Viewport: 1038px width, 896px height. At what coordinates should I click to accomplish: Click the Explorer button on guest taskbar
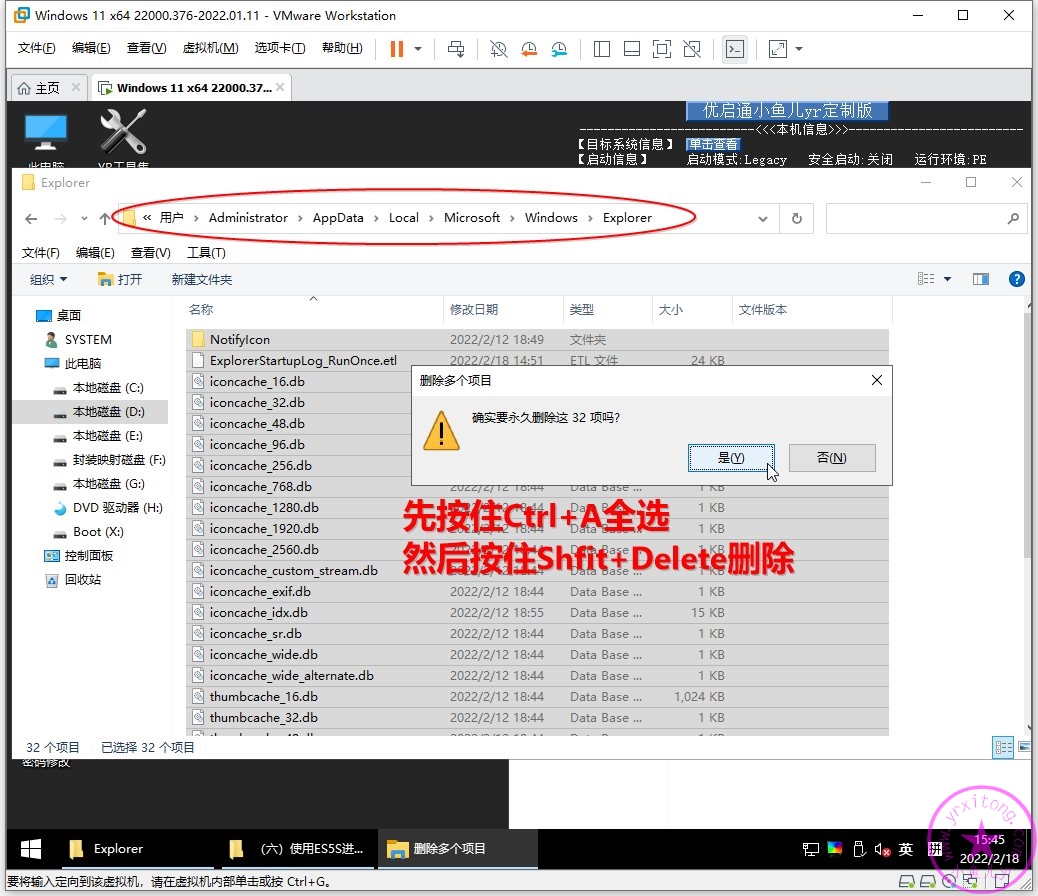click(x=138, y=849)
